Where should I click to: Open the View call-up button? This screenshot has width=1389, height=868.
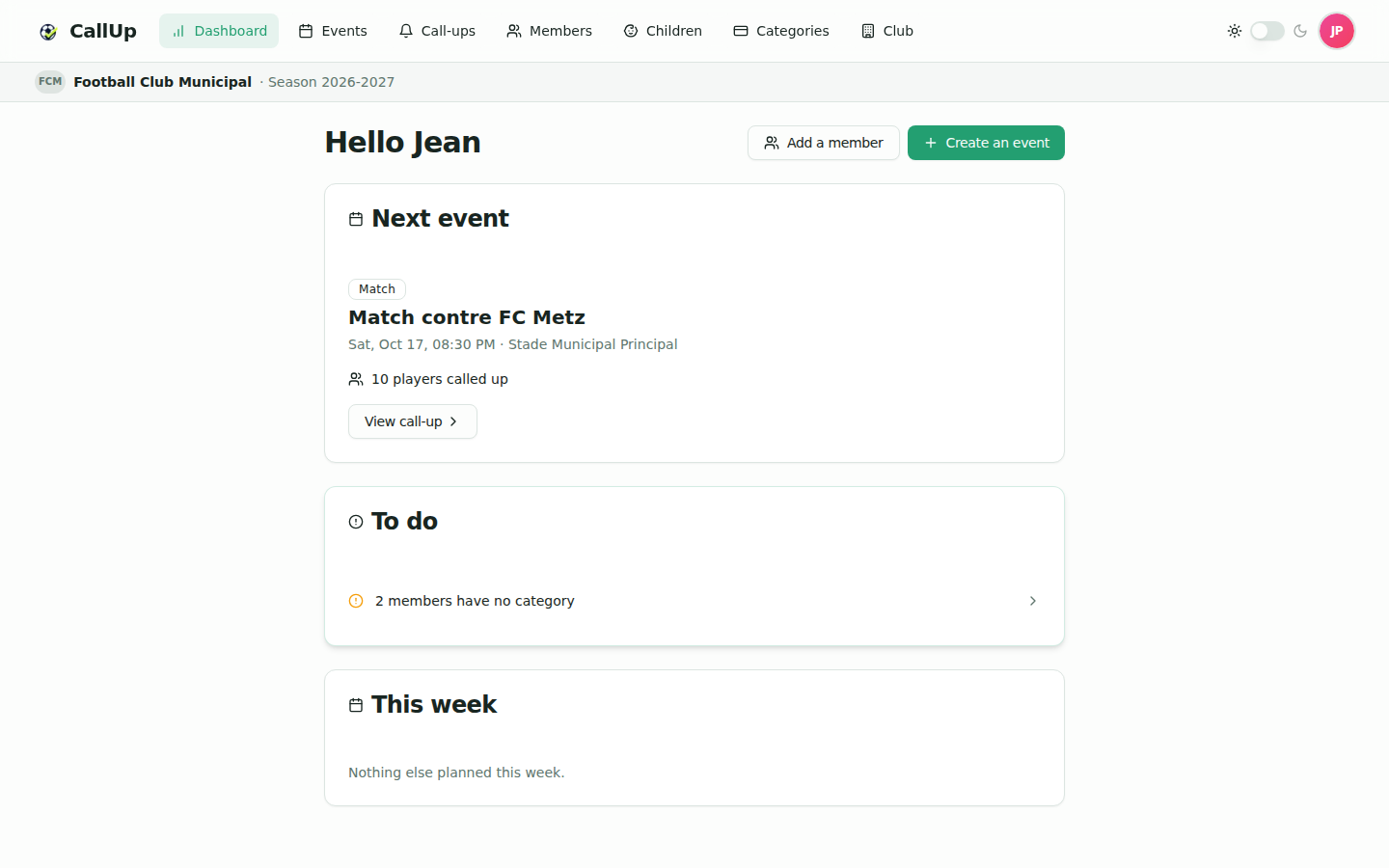(x=413, y=421)
